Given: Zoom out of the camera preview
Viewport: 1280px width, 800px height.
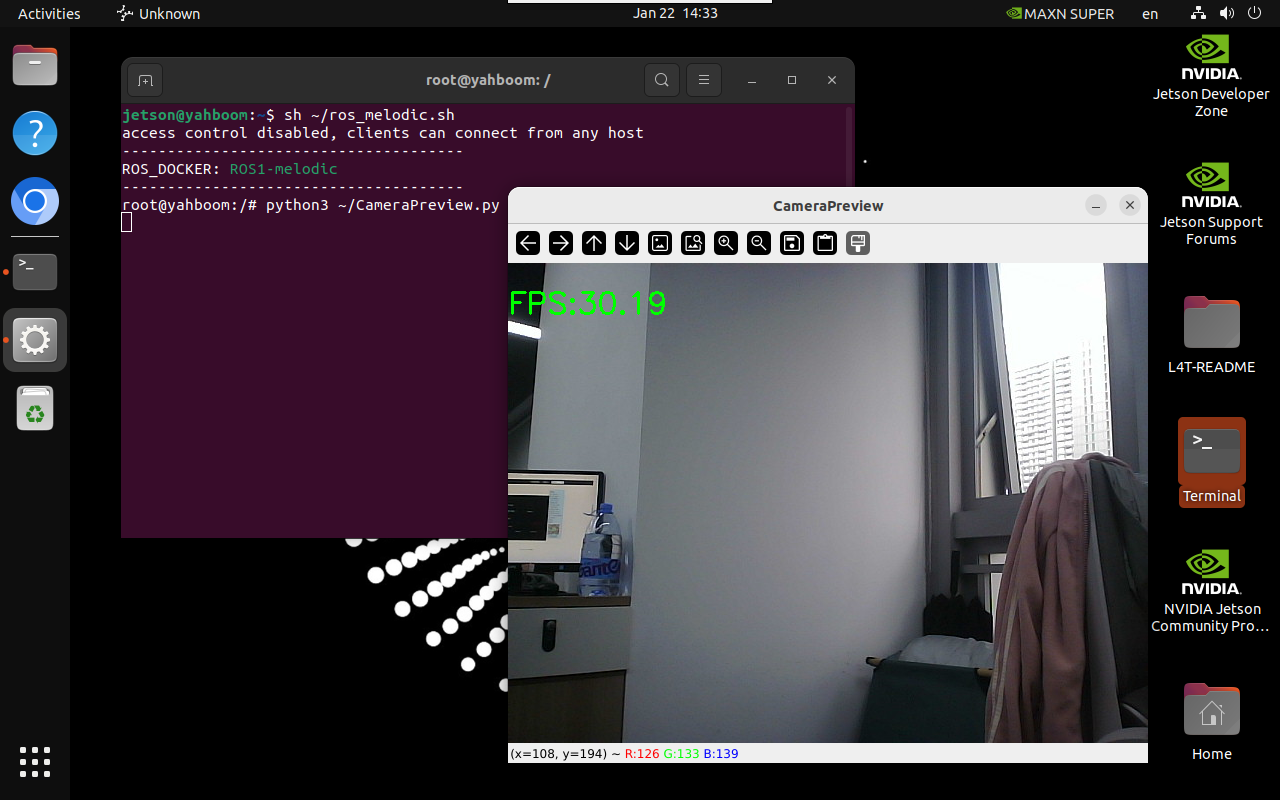Looking at the screenshot, I should tap(759, 243).
